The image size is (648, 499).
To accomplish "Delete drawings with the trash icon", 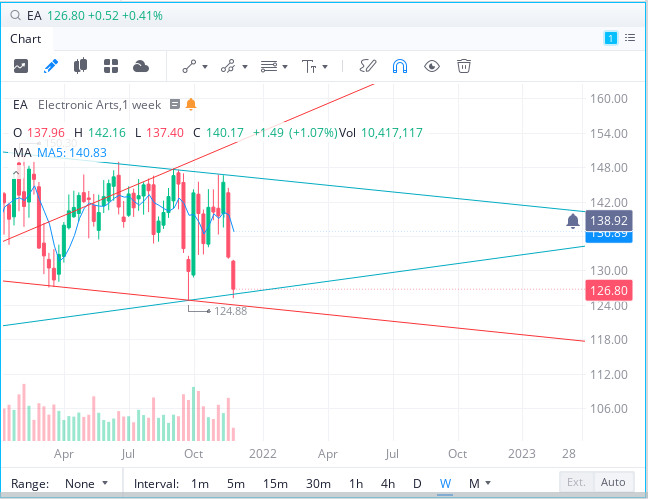I will click(464, 66).
